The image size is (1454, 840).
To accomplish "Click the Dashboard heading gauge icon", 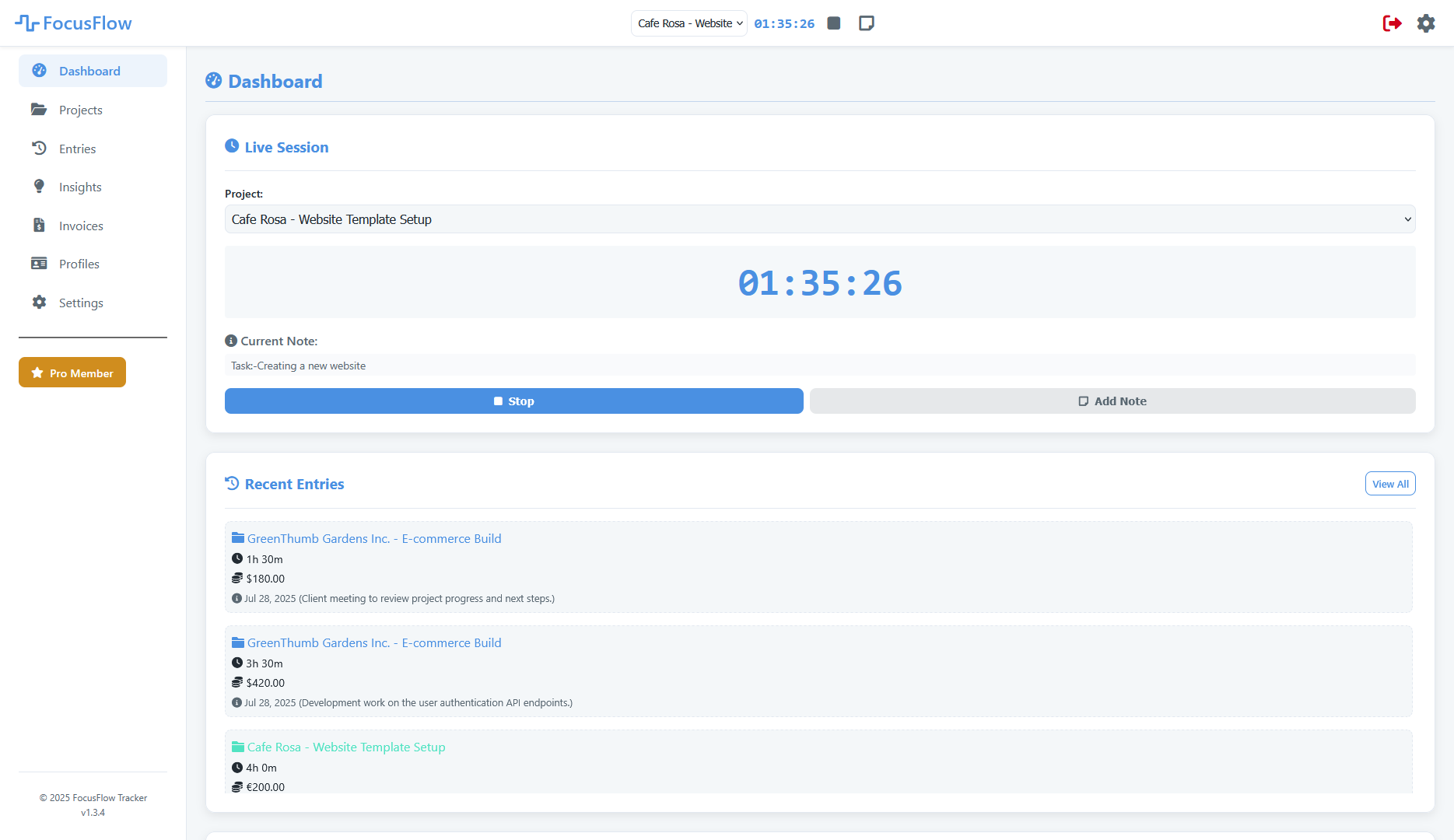I will click(x=214, y=81).
